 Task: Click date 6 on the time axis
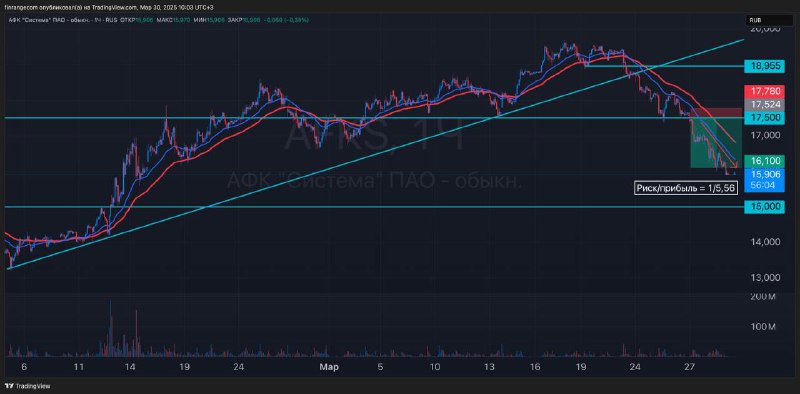[x=24, y=366]
